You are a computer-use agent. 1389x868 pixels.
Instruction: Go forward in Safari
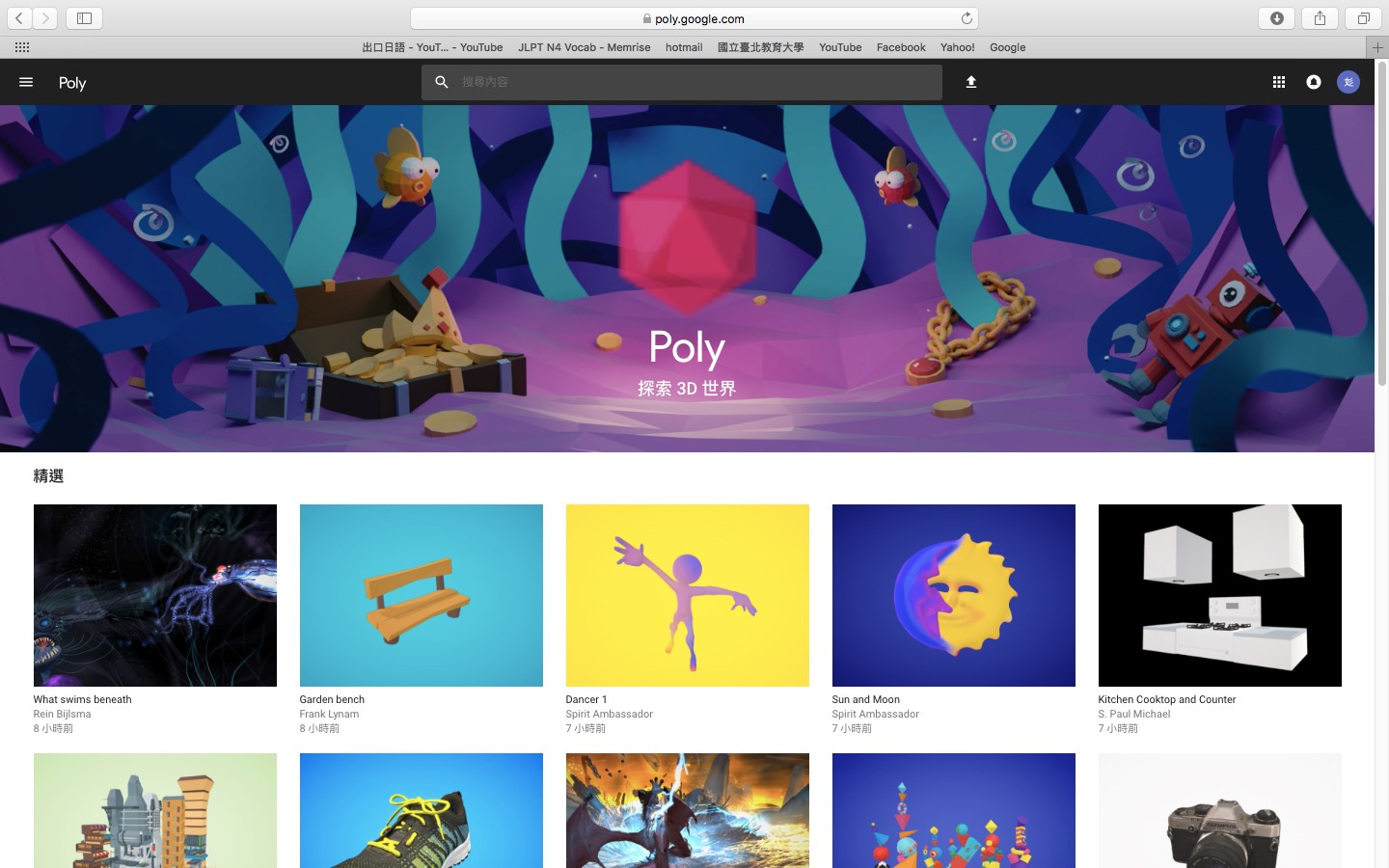(45, 18)
